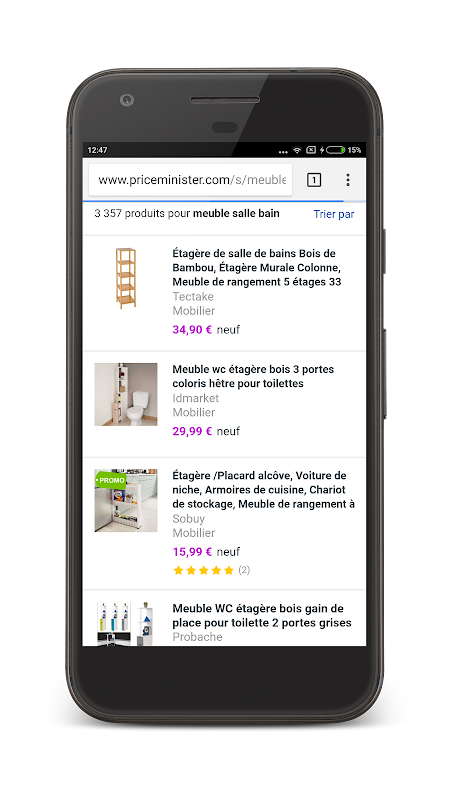Open Meuble WC étagère 2 portes grises listing

pyautogui.click(x=262, y=615)
